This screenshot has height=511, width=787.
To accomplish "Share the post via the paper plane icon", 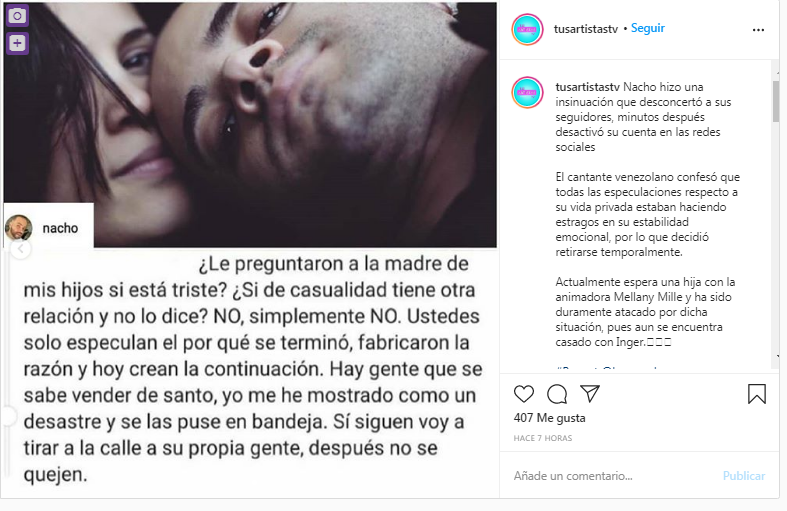I will [x=590, y=394].
